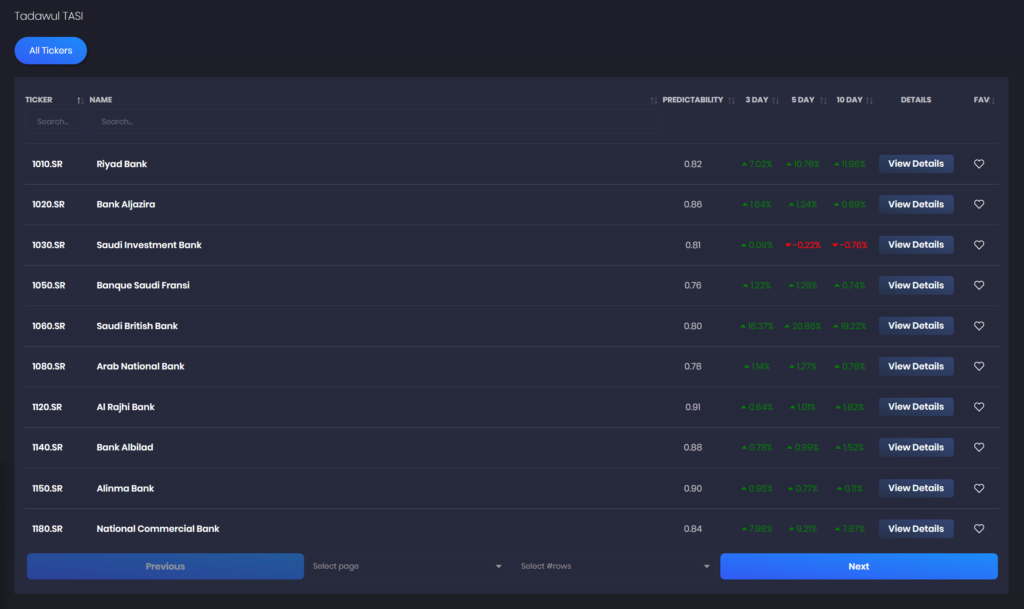Favorite Saudi British Bank heart icon
This screenshot has height=609, width=1024.
click(x=978, y=326)
